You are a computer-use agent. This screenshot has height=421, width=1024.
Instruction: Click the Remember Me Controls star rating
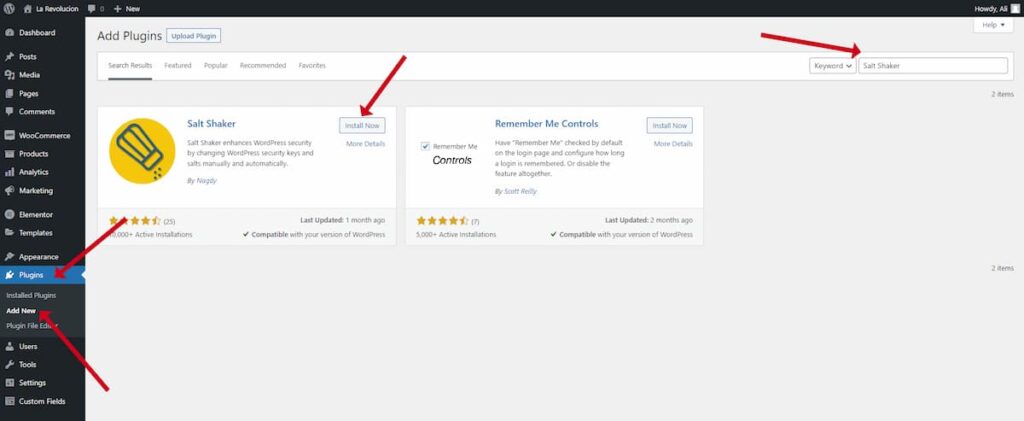click(x=442, y=221)
